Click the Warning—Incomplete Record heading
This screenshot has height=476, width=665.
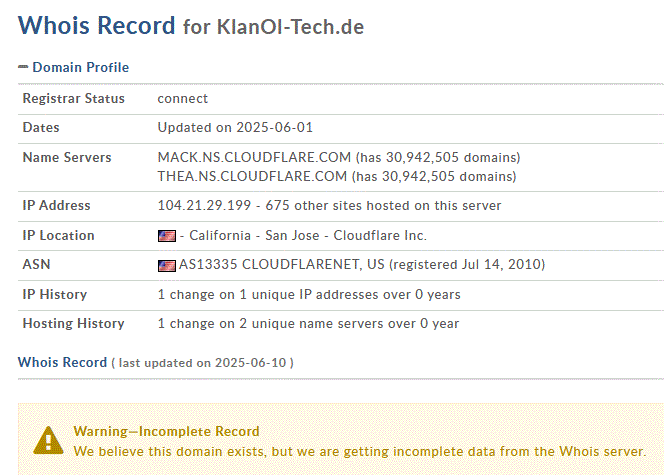point(166,431)
